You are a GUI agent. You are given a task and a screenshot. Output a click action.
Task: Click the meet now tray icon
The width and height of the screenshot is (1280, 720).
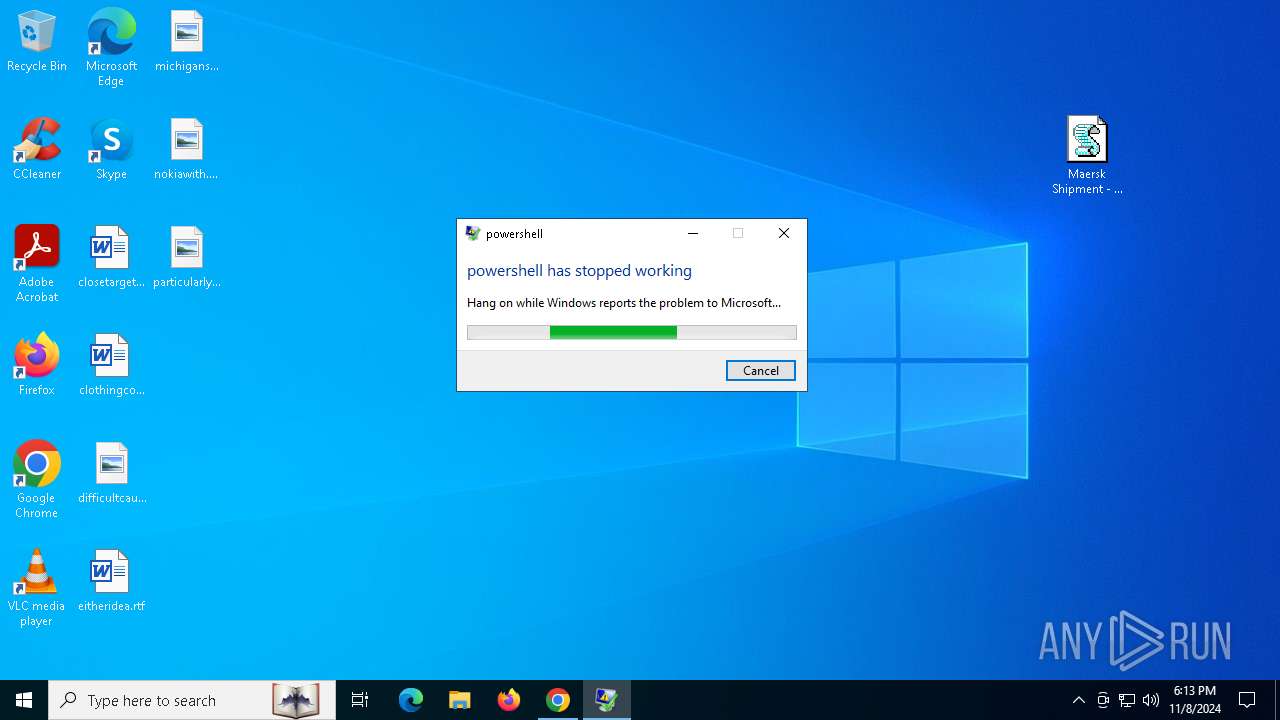pos(1103,700)
